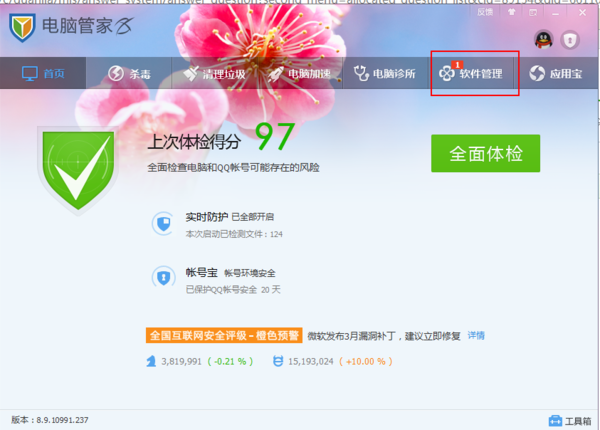Go to the 电脑加速 speedup tab
The width and height of the screenshot is (600, 430).
(300, 73)
